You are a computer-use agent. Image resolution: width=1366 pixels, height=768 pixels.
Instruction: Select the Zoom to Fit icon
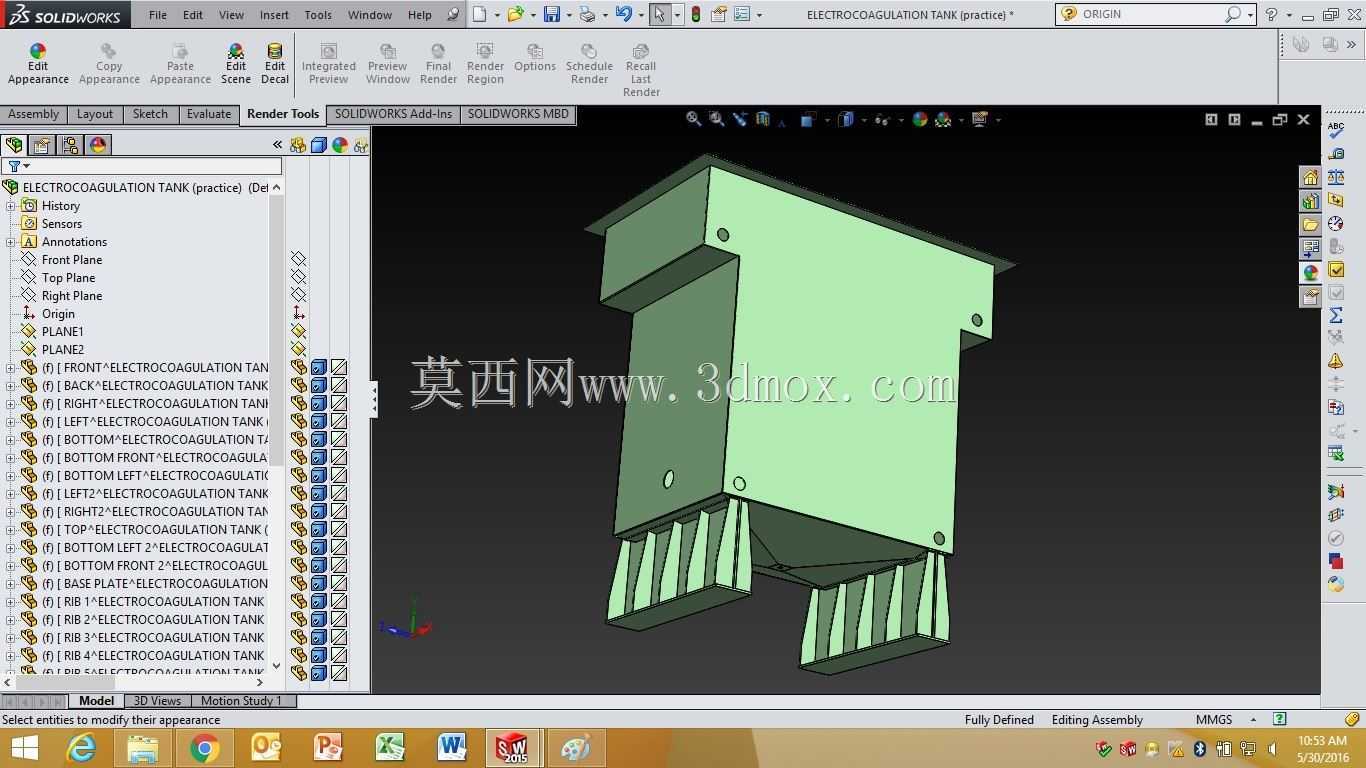click(693, 119)
